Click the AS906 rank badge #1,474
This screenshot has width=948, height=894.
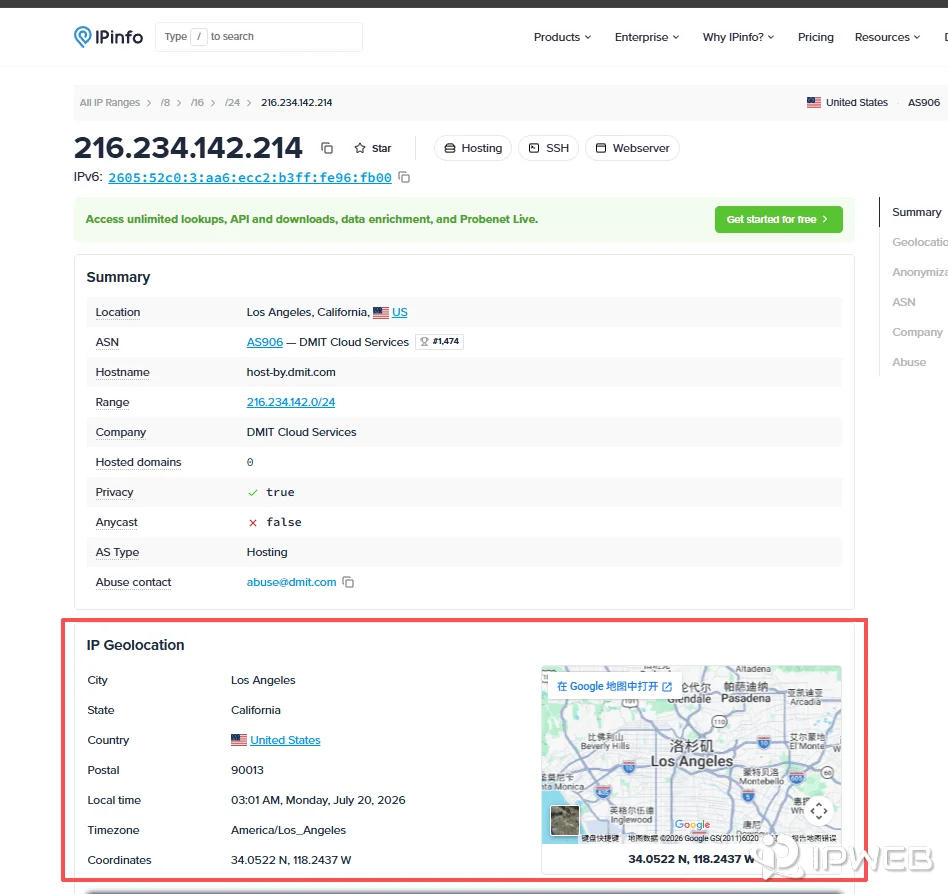point(440,342)
